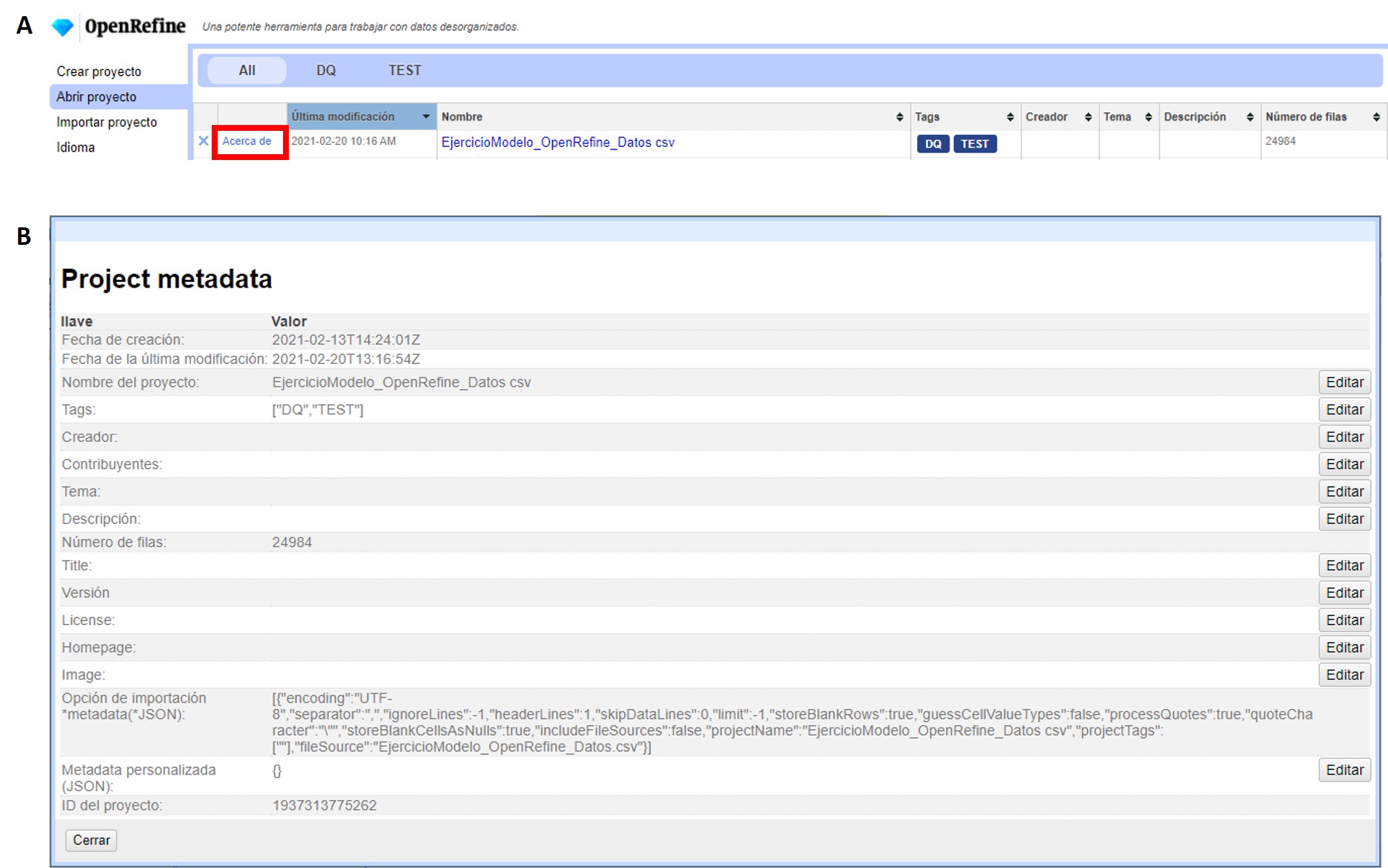Edit the Versión field

[x=1345, y=592]
